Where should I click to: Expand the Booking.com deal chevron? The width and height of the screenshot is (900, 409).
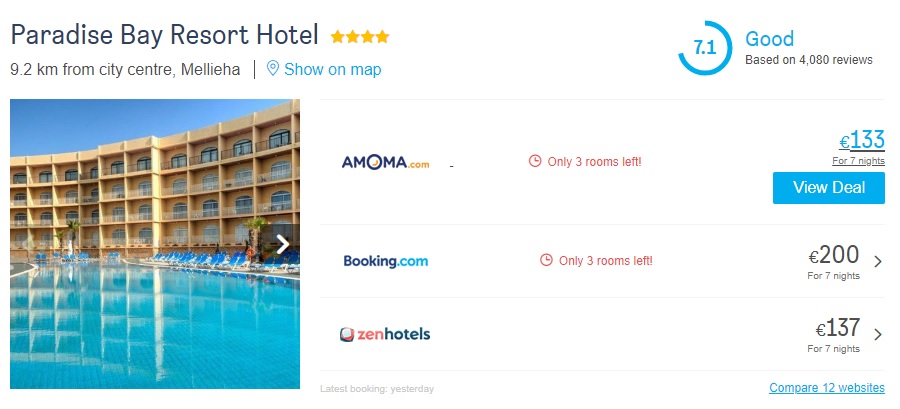click(878, 262)
